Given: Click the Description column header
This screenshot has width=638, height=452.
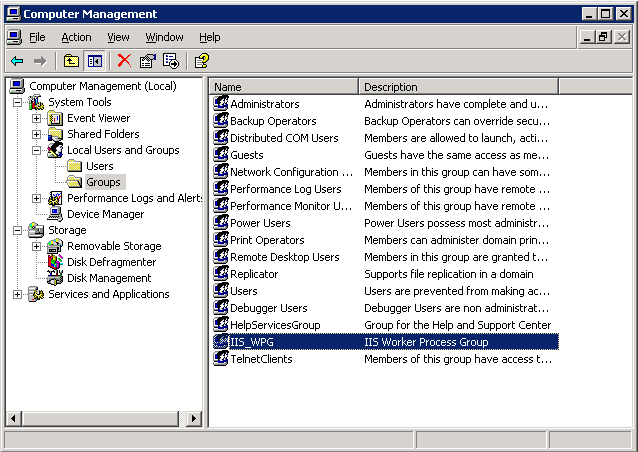Looking at the screenshot, I should point(457,87).
